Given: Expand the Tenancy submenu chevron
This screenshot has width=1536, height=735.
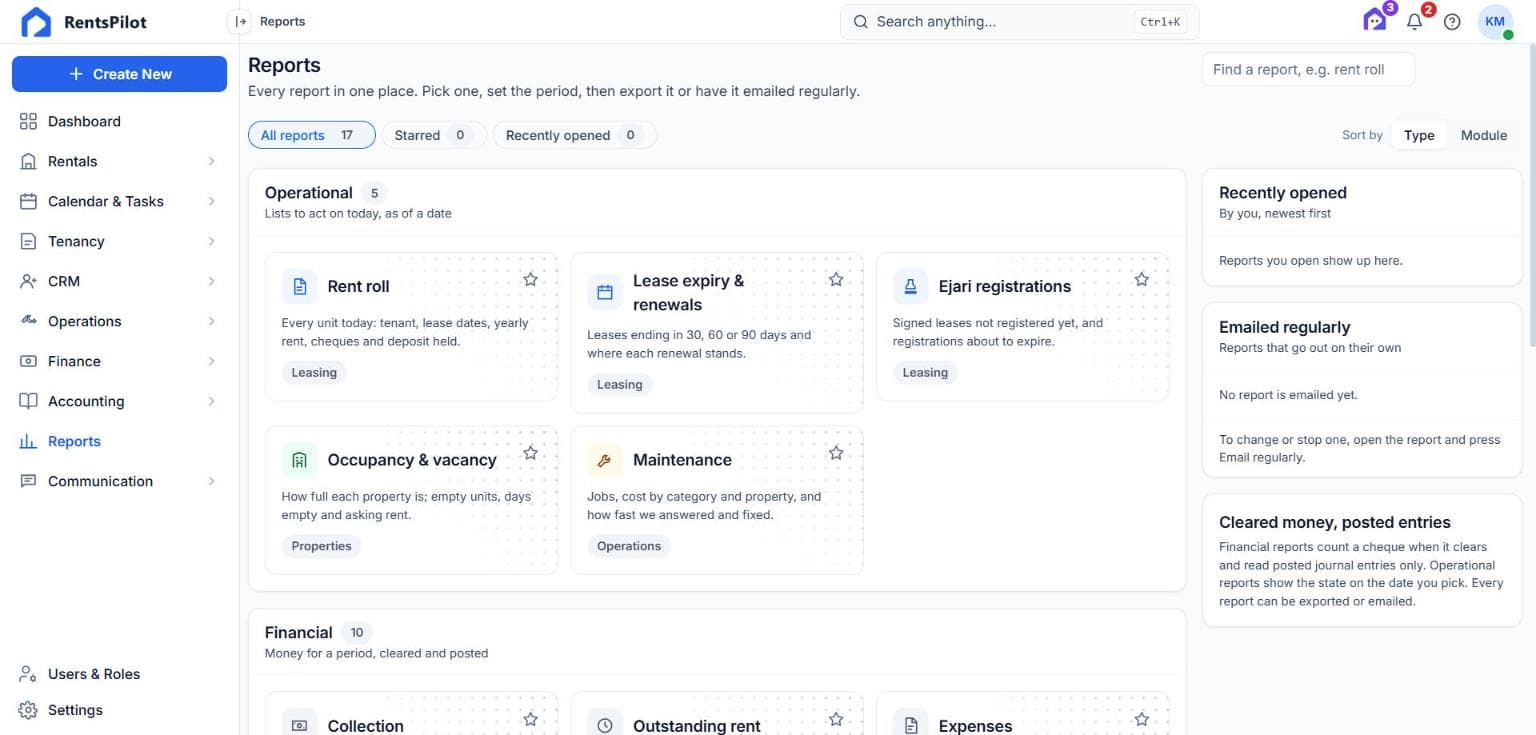Looking at the screenshot, I should (x=211, y=241).
